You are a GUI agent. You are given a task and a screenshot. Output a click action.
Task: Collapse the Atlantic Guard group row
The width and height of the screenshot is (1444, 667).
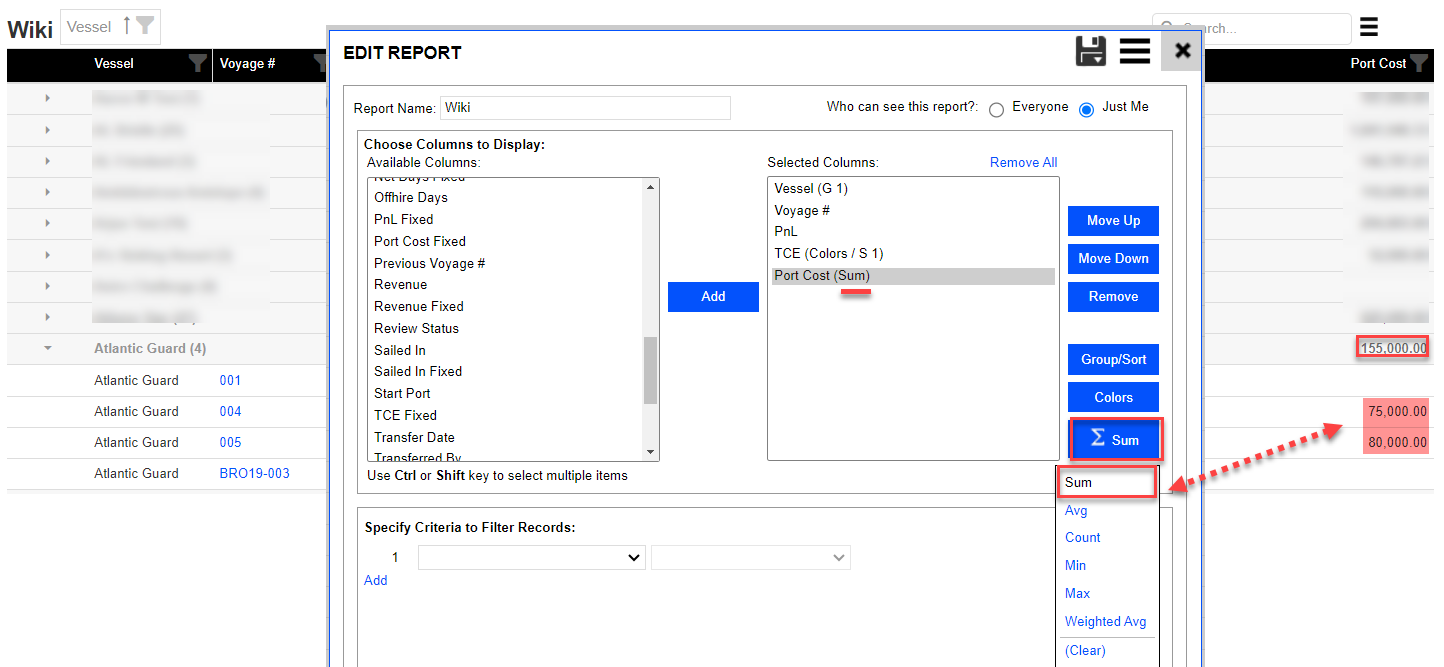(47, 349)
